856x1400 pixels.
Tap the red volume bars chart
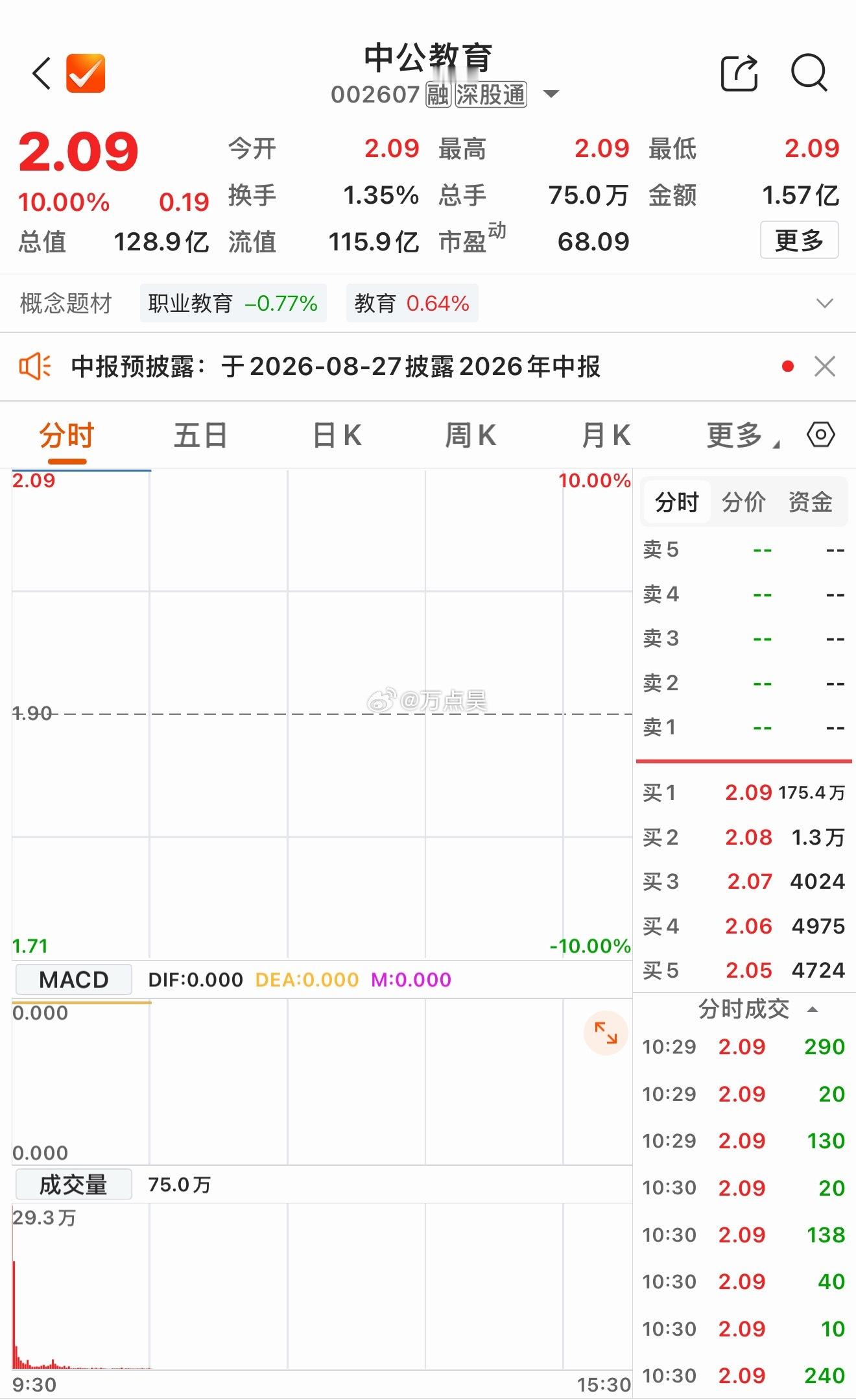pos(322,1286)
